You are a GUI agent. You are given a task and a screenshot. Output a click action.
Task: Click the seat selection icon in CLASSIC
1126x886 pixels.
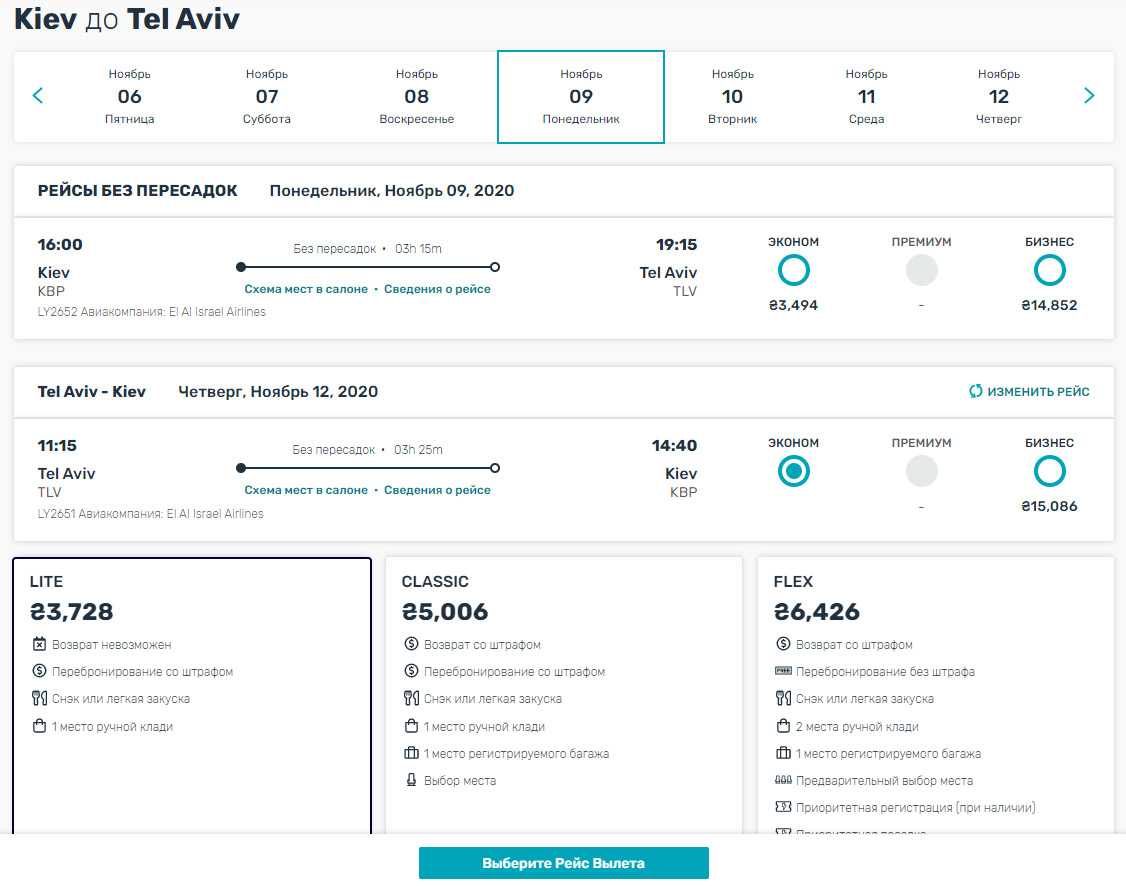tap(411, 780)
